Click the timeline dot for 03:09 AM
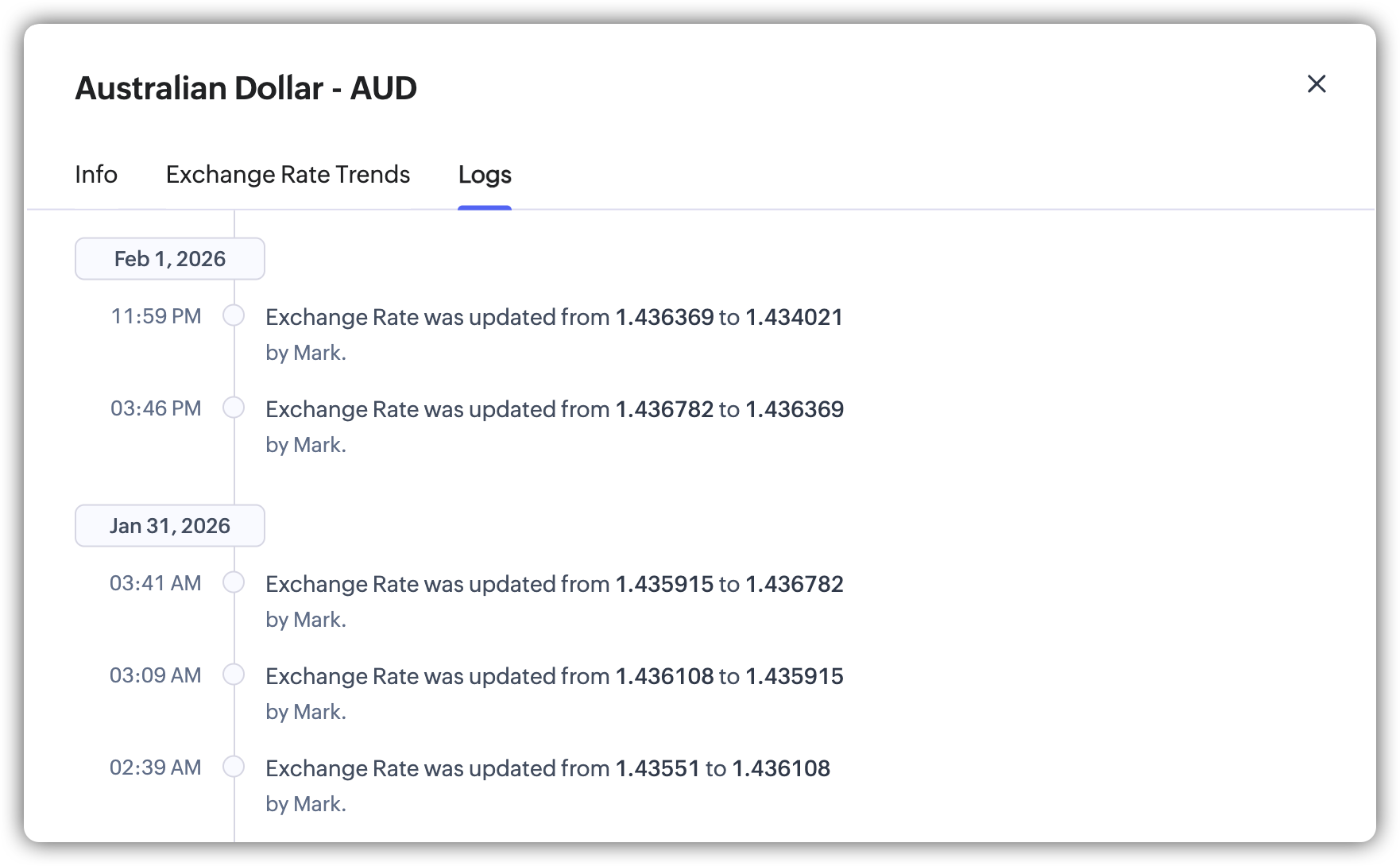The image size is (1400, 866). [234, 675]
